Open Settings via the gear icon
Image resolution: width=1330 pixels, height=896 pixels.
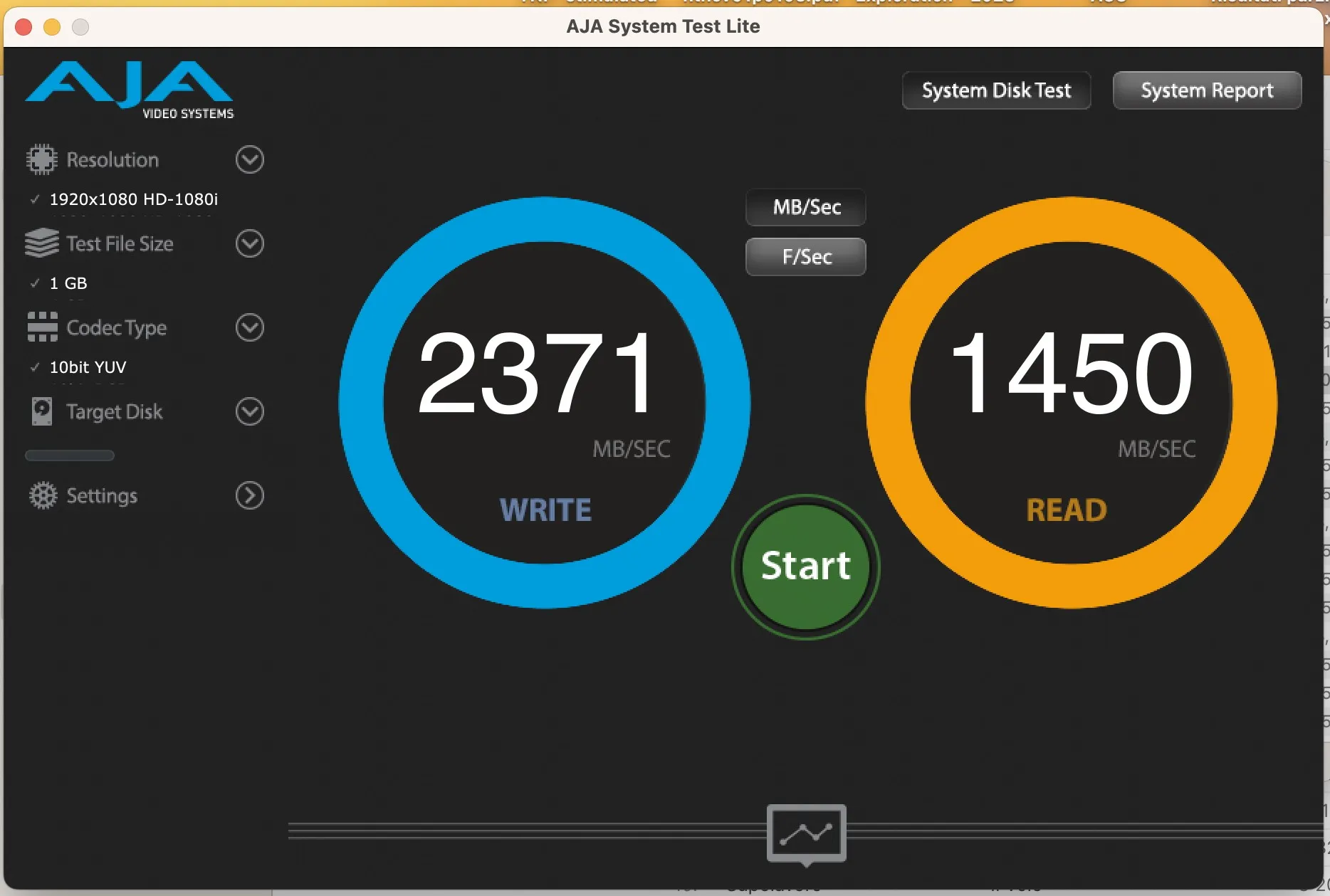(x=43, y=495)
